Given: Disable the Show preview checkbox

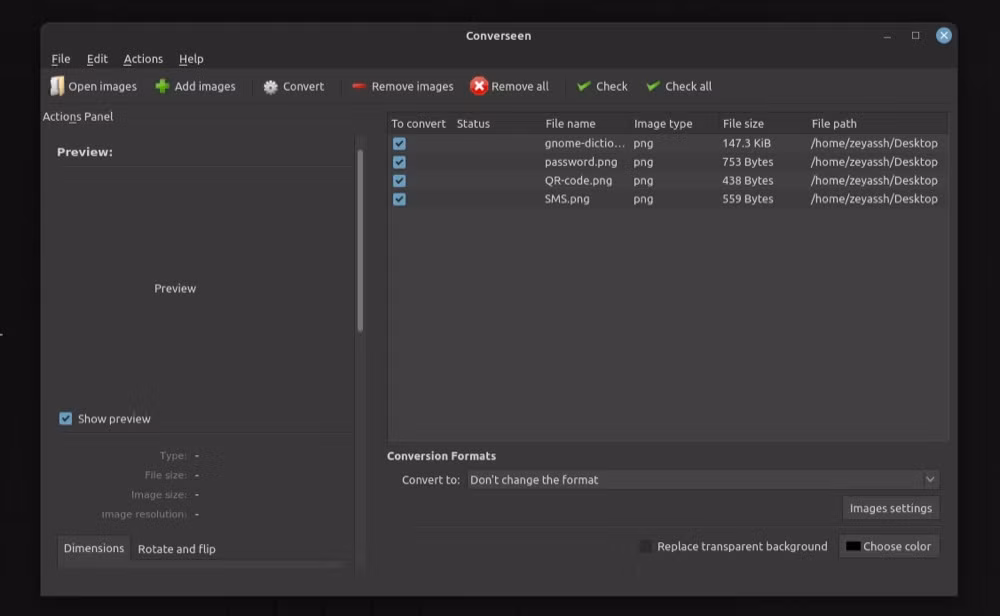Looking at the screenshot, I should 66,418.
